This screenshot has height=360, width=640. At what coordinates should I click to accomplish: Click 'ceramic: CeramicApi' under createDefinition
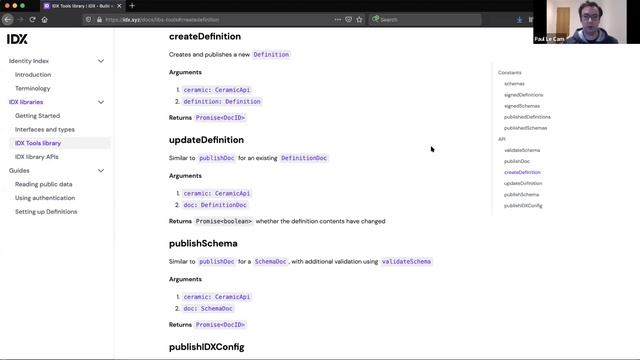point(217,90)
